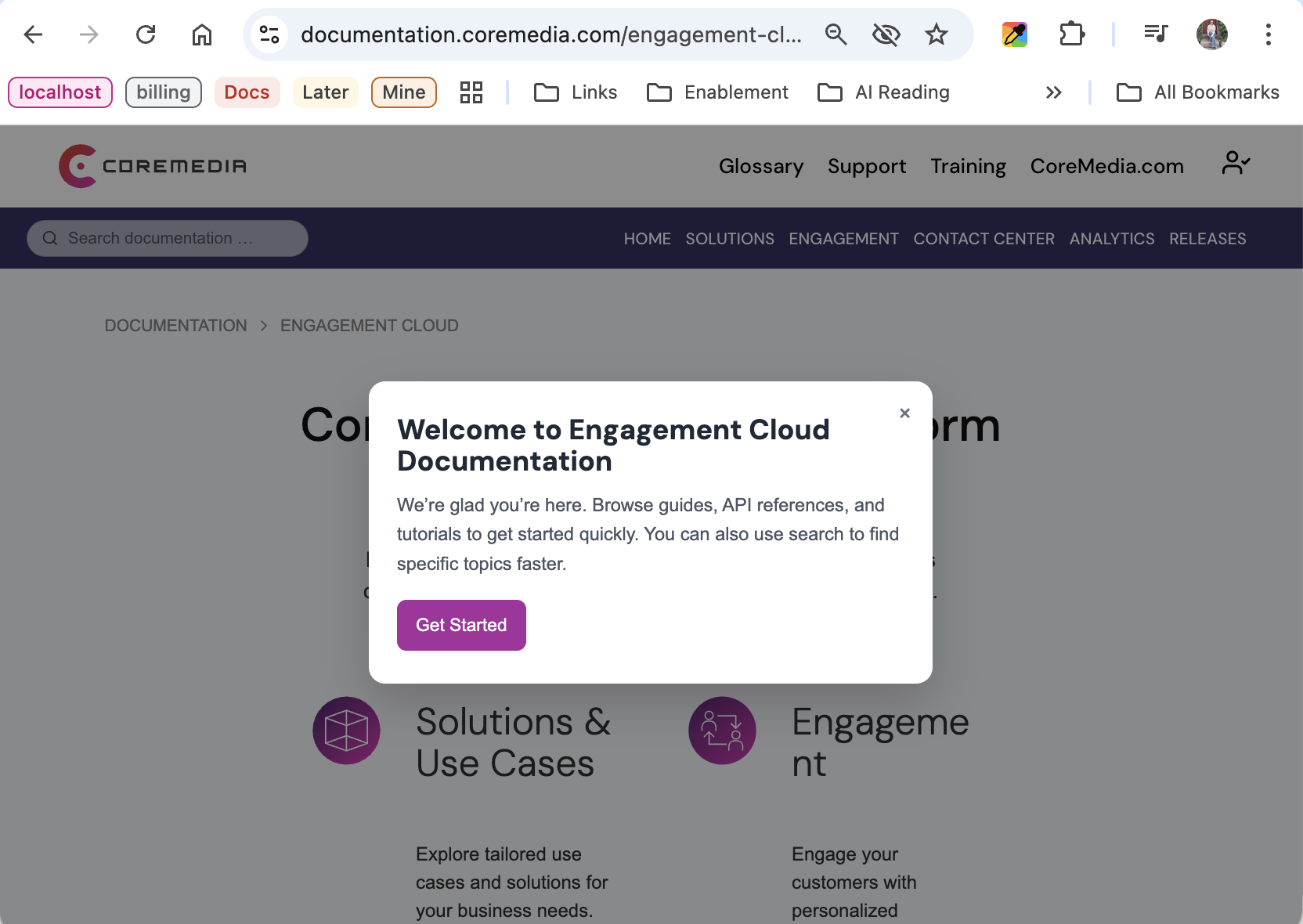This screenshot has height=924, width=1303.
Task: Close the welcome dialog
Action: pos(904,413)
